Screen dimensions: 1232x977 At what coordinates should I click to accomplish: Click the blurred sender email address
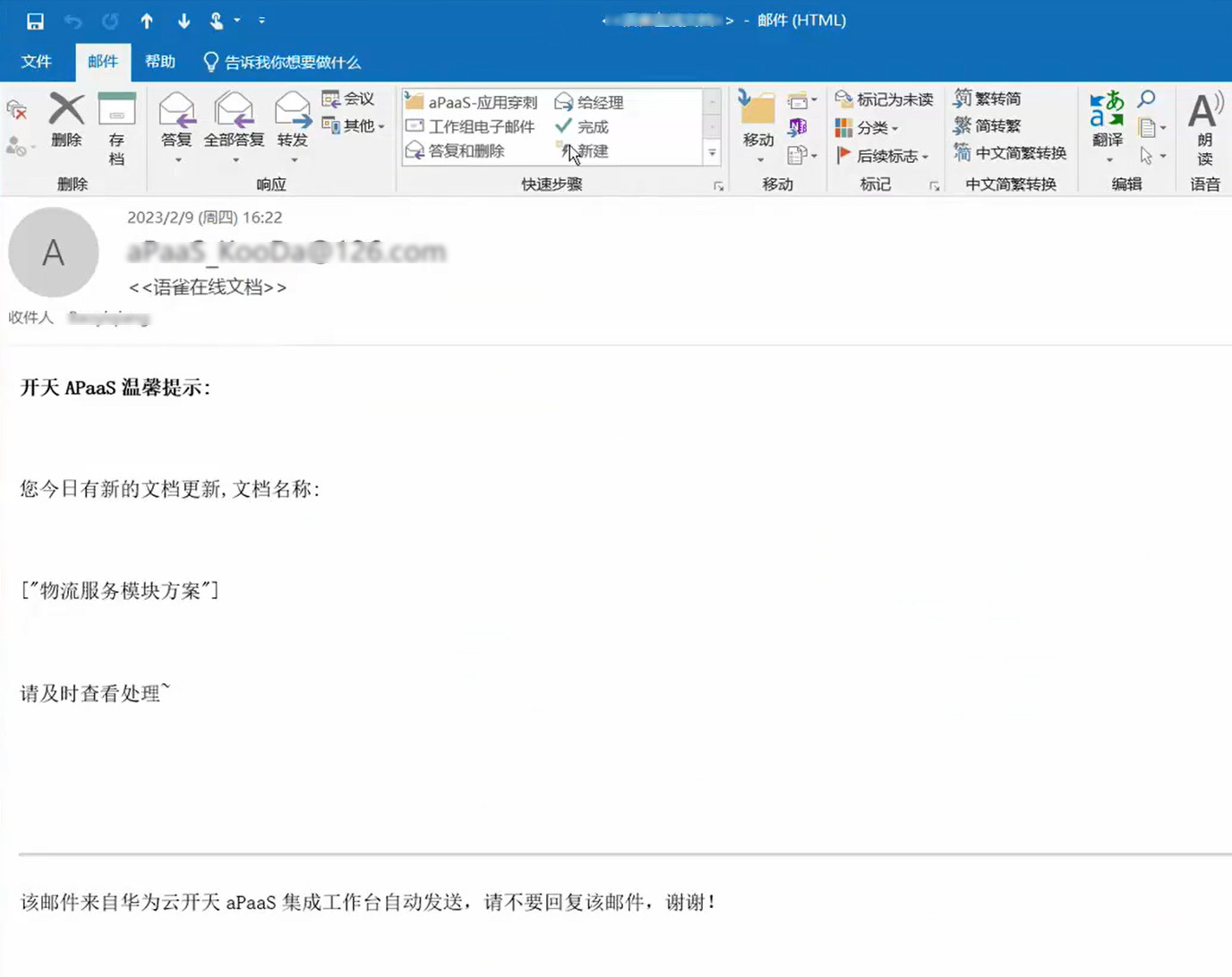tap(287, 252)
